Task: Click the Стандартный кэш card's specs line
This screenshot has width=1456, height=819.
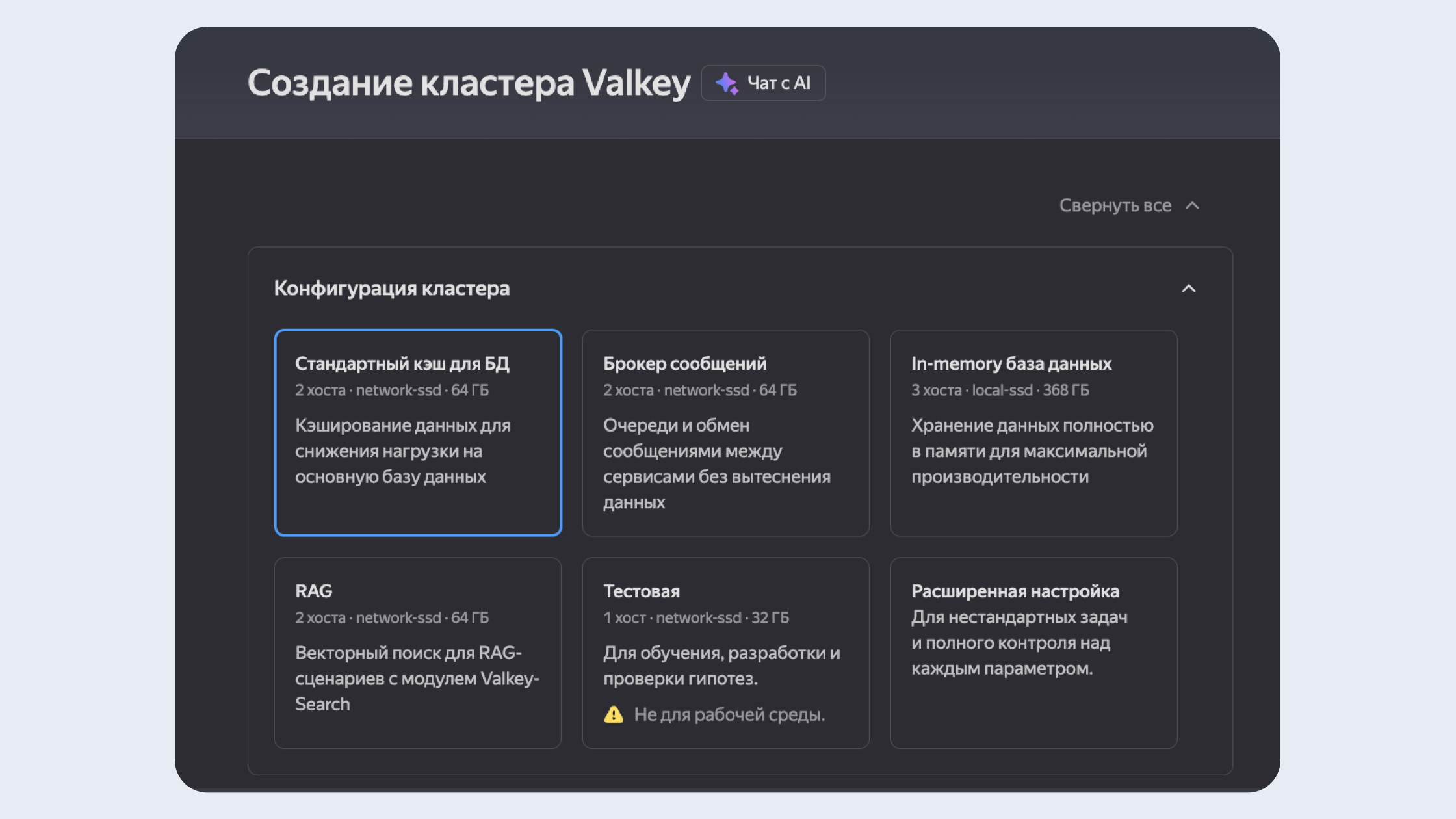Action: pyautogui.click(x=392, y=390)
